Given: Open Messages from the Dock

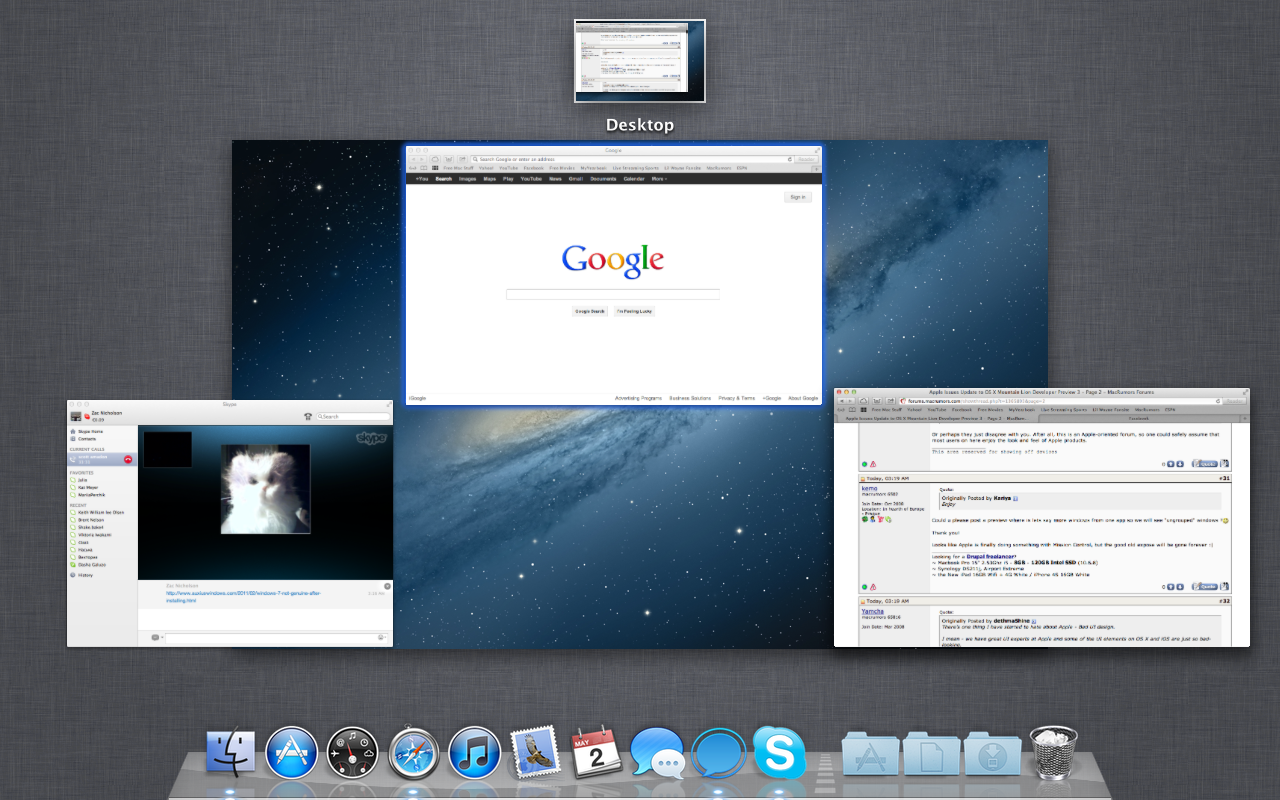Looking at the screenshot, I should 657,753.
